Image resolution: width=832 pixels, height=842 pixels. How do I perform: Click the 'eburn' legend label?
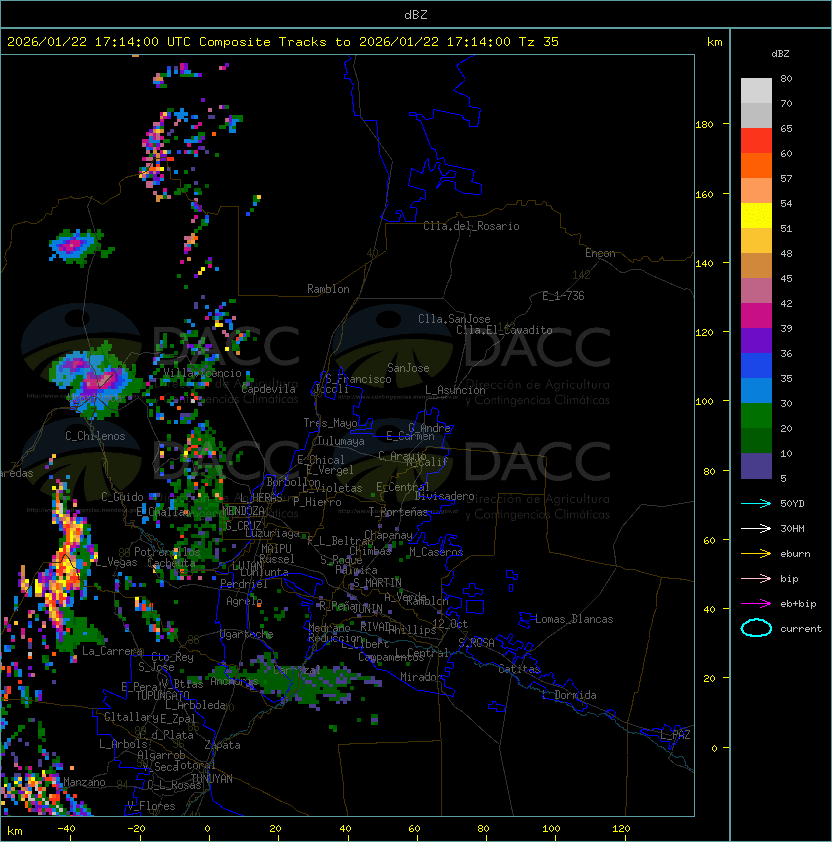point(795,554)
